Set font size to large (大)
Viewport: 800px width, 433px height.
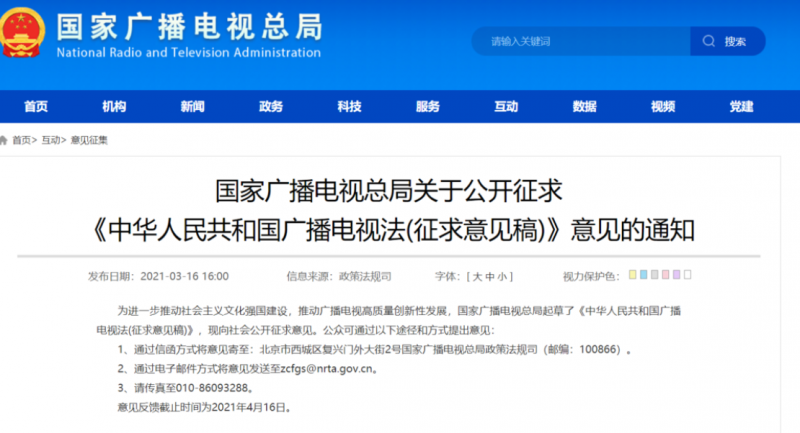click(x=477, y=275)
